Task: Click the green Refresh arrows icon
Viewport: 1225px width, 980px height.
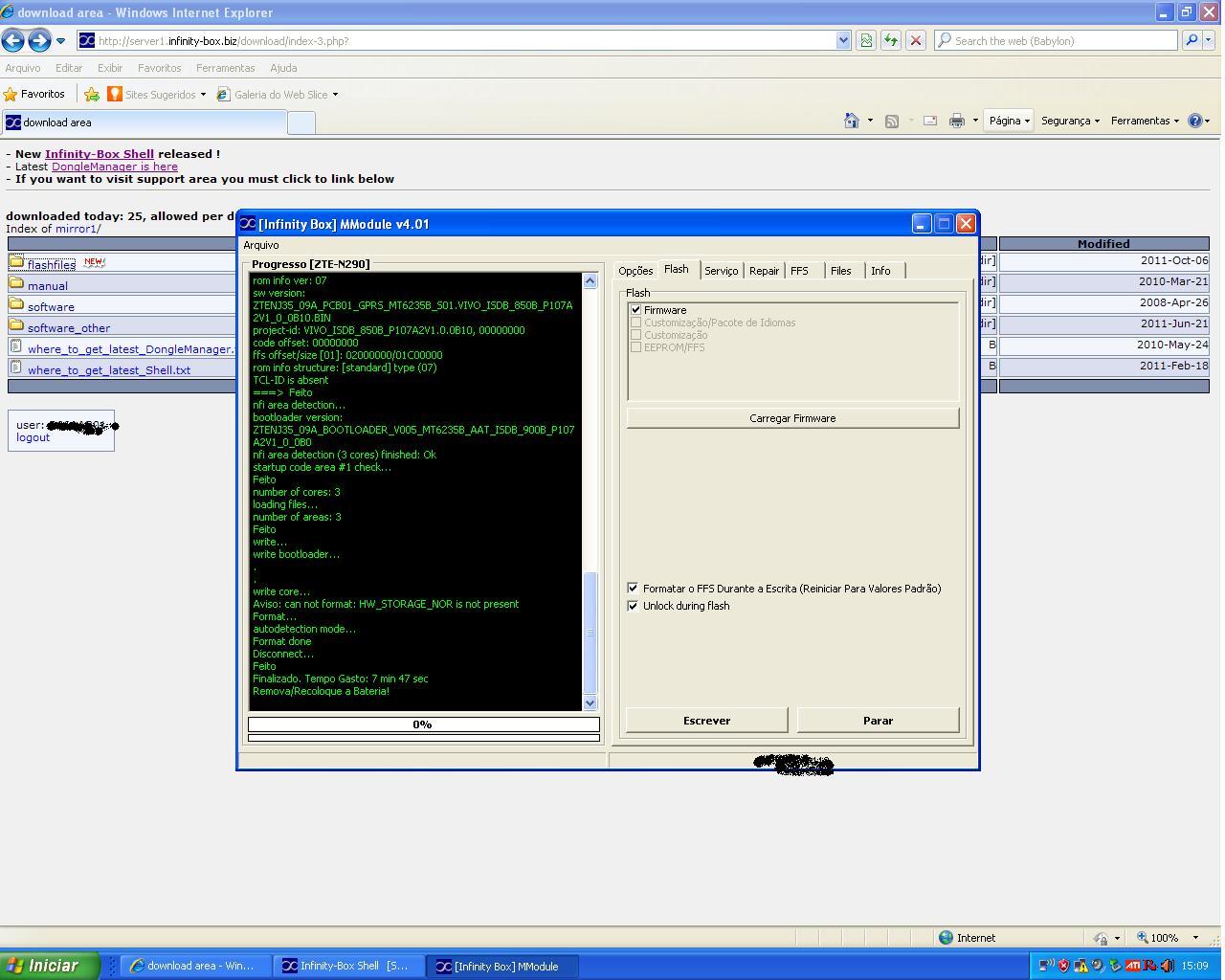Action: [x=890, y=40]
